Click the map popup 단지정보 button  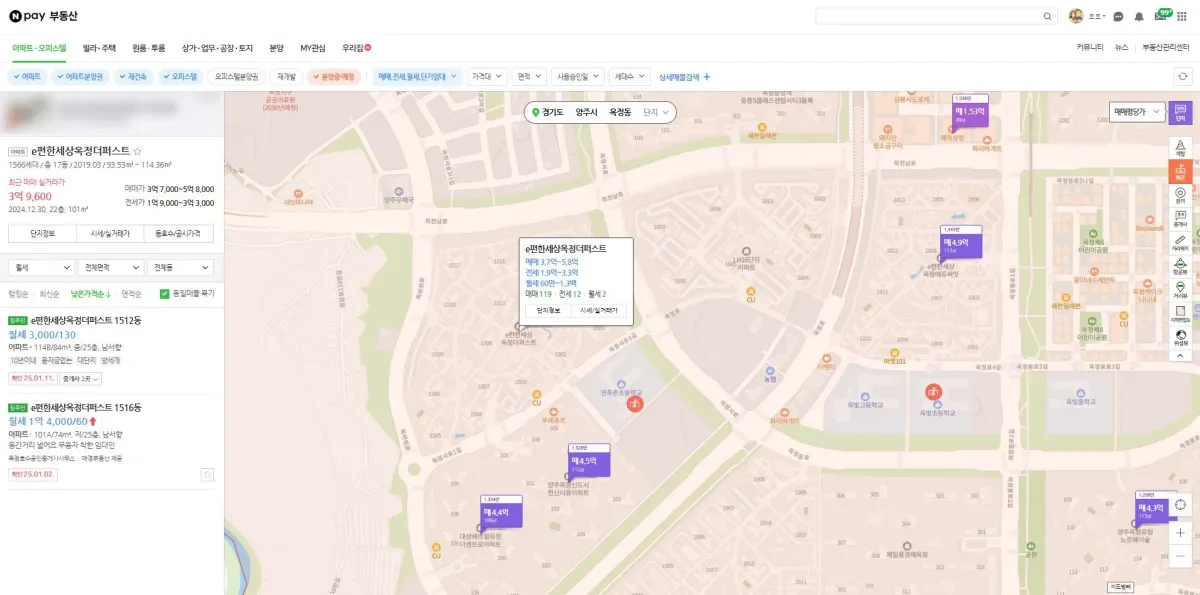[x=548, y=310]
